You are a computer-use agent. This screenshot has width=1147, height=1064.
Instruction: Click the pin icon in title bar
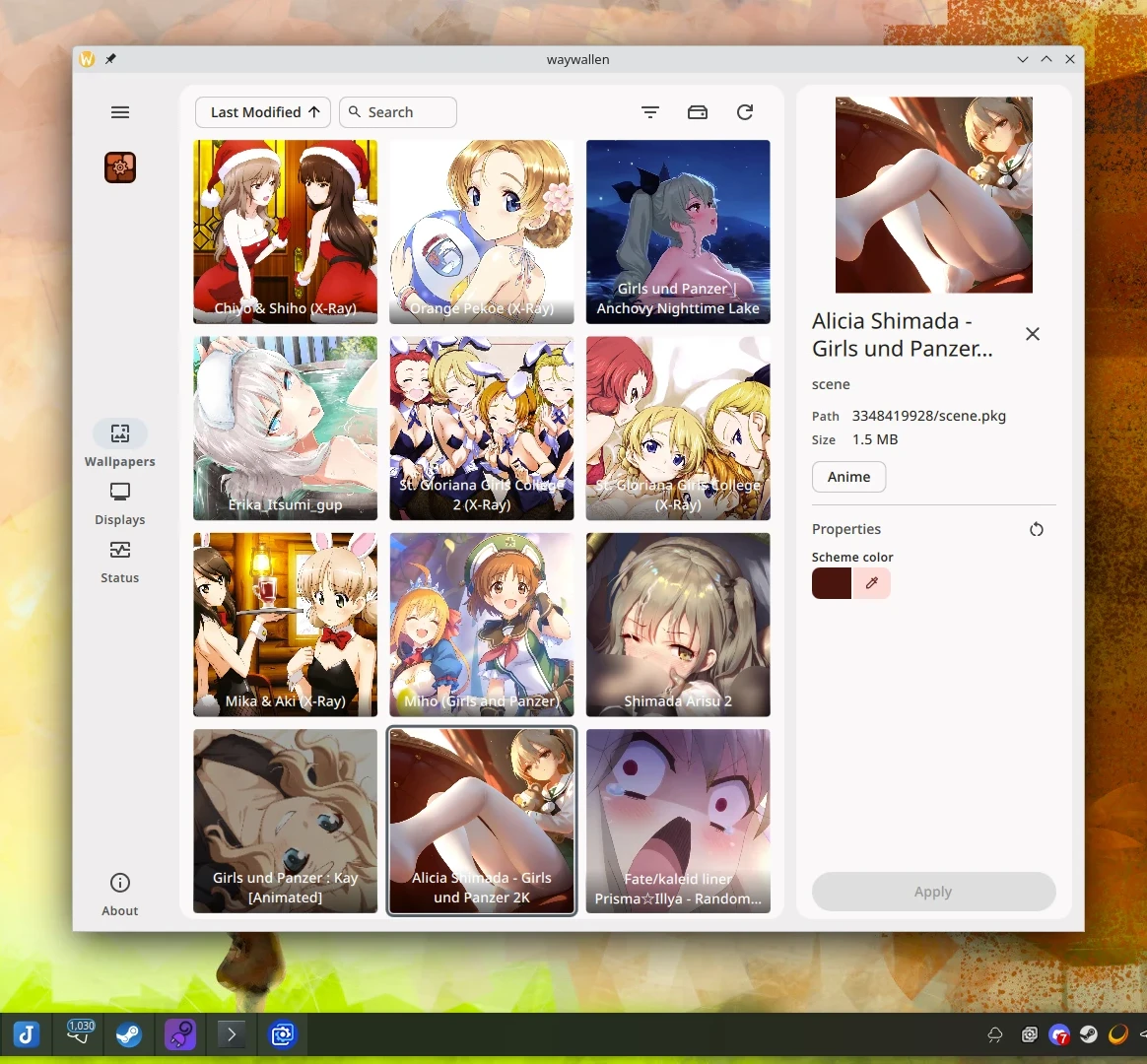[110, 58]
